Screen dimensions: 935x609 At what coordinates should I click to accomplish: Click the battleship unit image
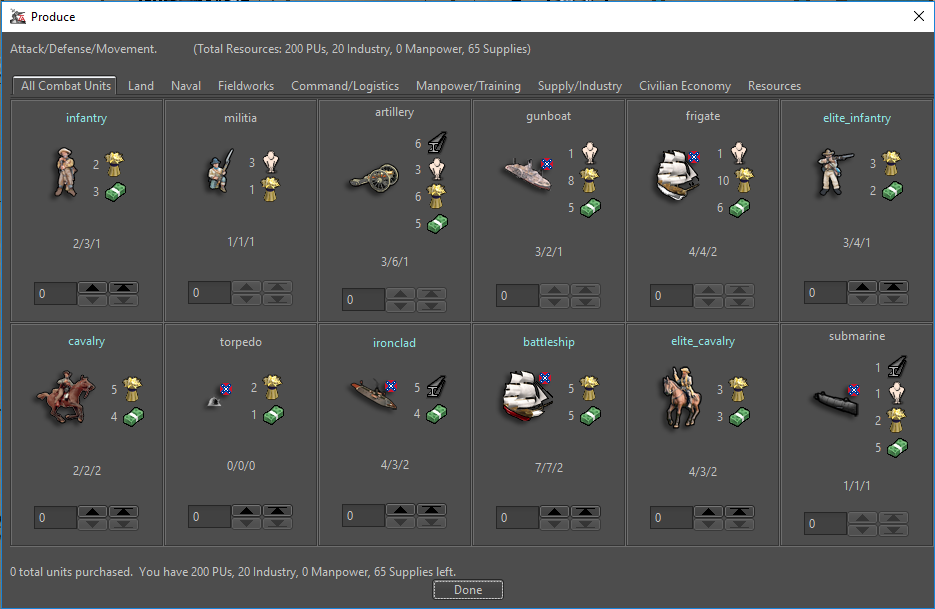click(526, 395)
